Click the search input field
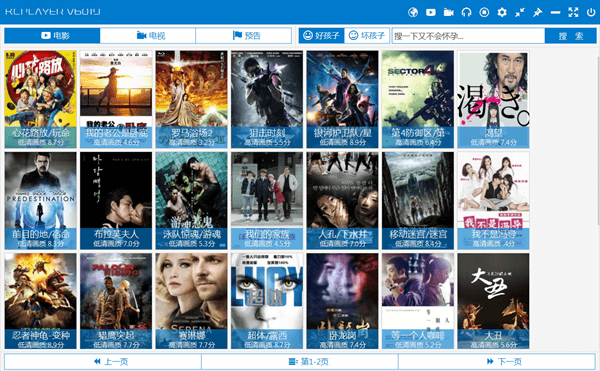Screen dimensions: 600x371 (468, 36)
